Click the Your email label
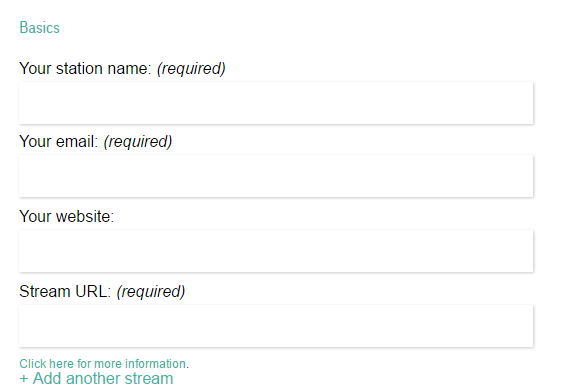The height and width of the screenshot is (392, 561). click(x=59, y=141)
